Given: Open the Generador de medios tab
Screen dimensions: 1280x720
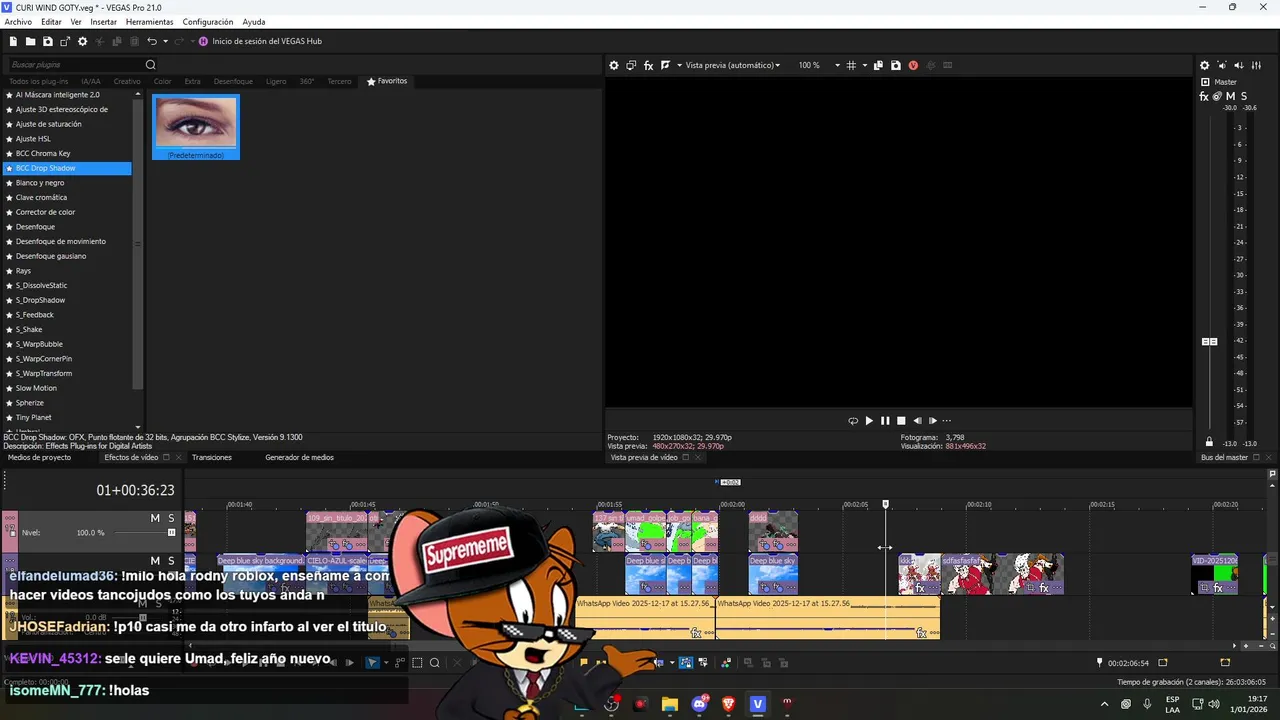Looking at the screenshot, I should click(x=299, y=457).
